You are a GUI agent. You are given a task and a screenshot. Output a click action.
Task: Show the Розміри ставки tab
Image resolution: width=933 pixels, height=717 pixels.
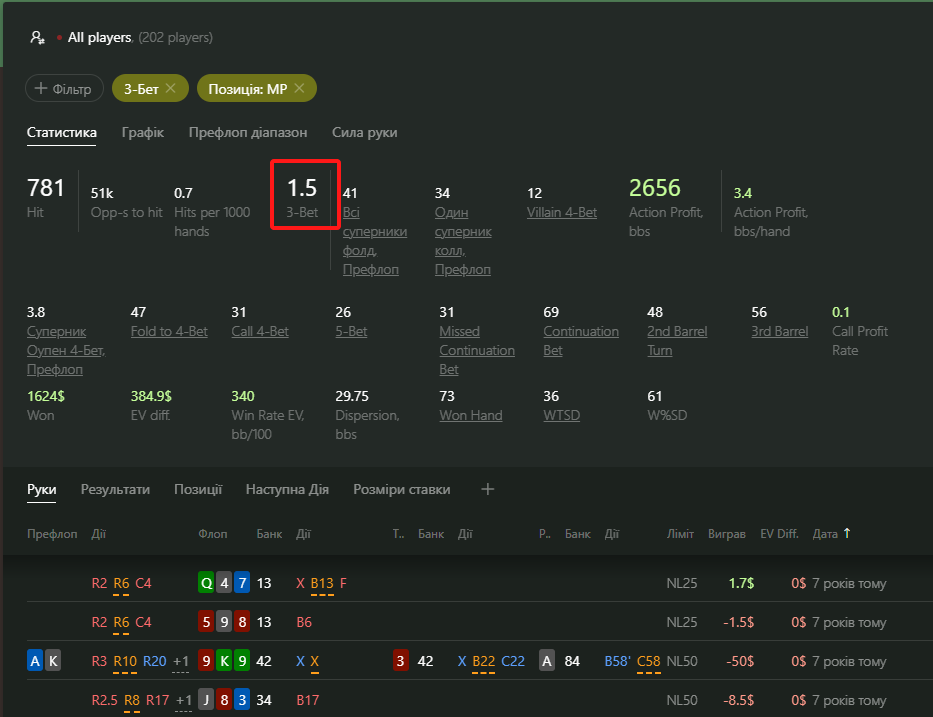[x=402, y=489]
